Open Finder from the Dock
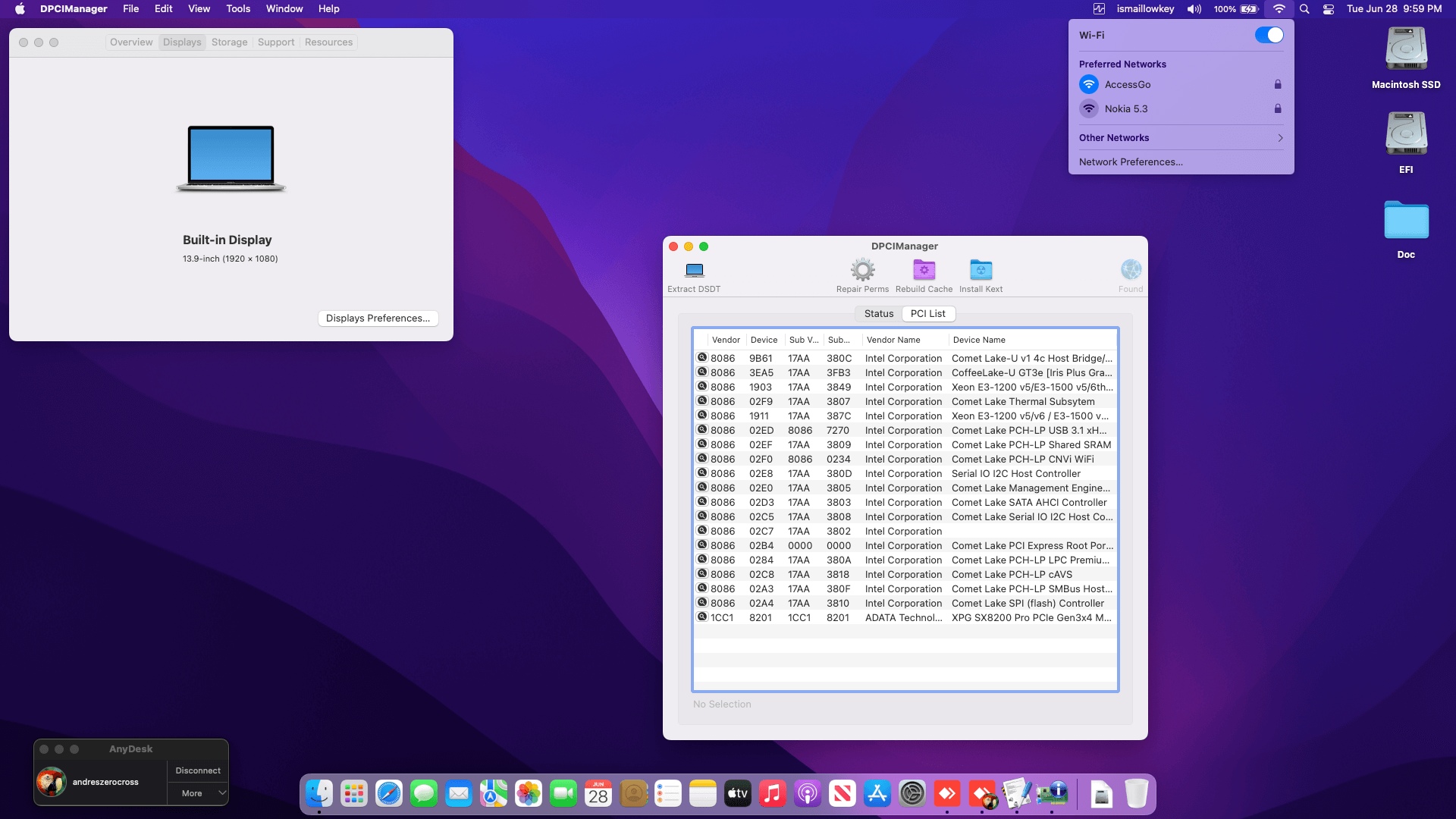The height and width of the screenshot is (819, 1456). pos(319,794)
